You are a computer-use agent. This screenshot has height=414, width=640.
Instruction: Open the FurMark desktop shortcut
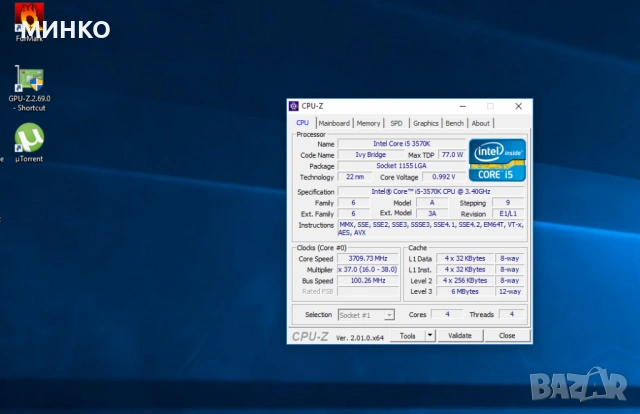coord(29,22)
